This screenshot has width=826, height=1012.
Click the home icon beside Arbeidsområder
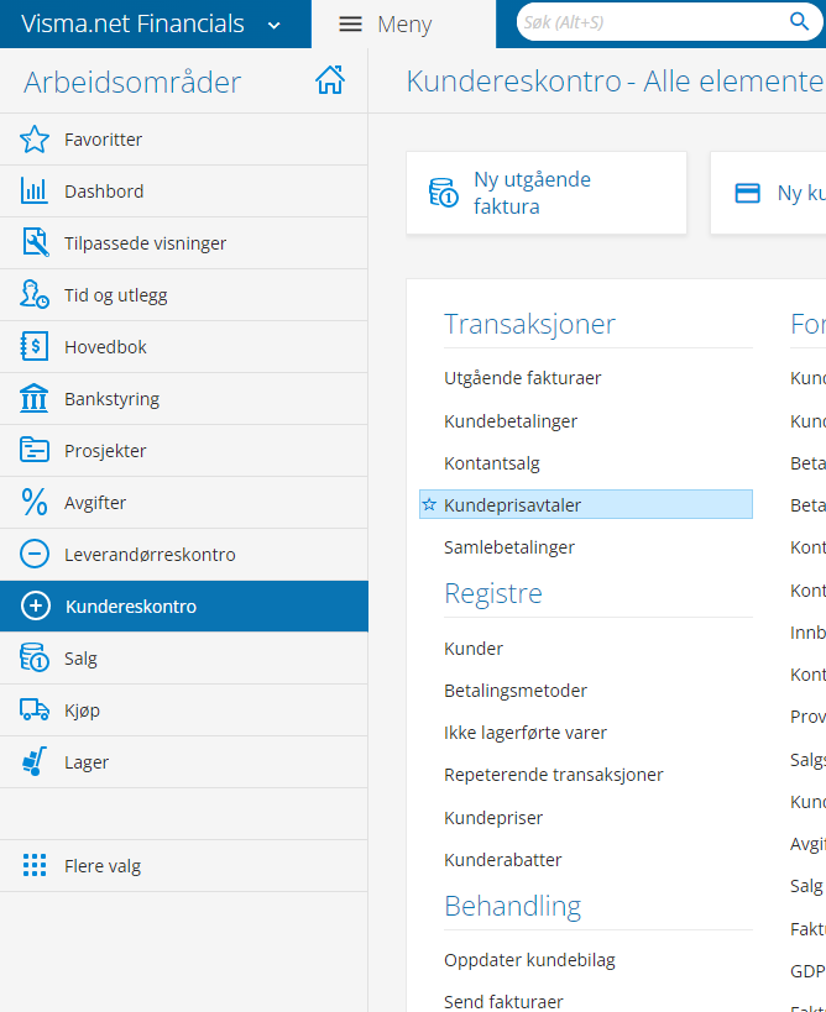(330, 80)
